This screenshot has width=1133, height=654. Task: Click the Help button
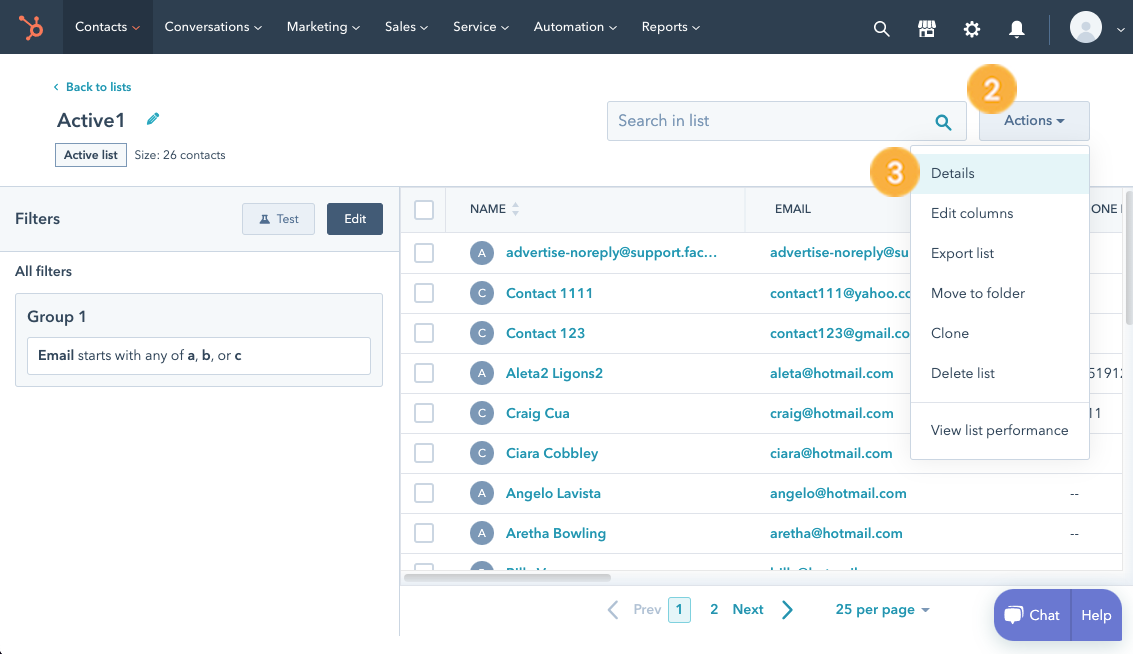(x=1096, y=615)
